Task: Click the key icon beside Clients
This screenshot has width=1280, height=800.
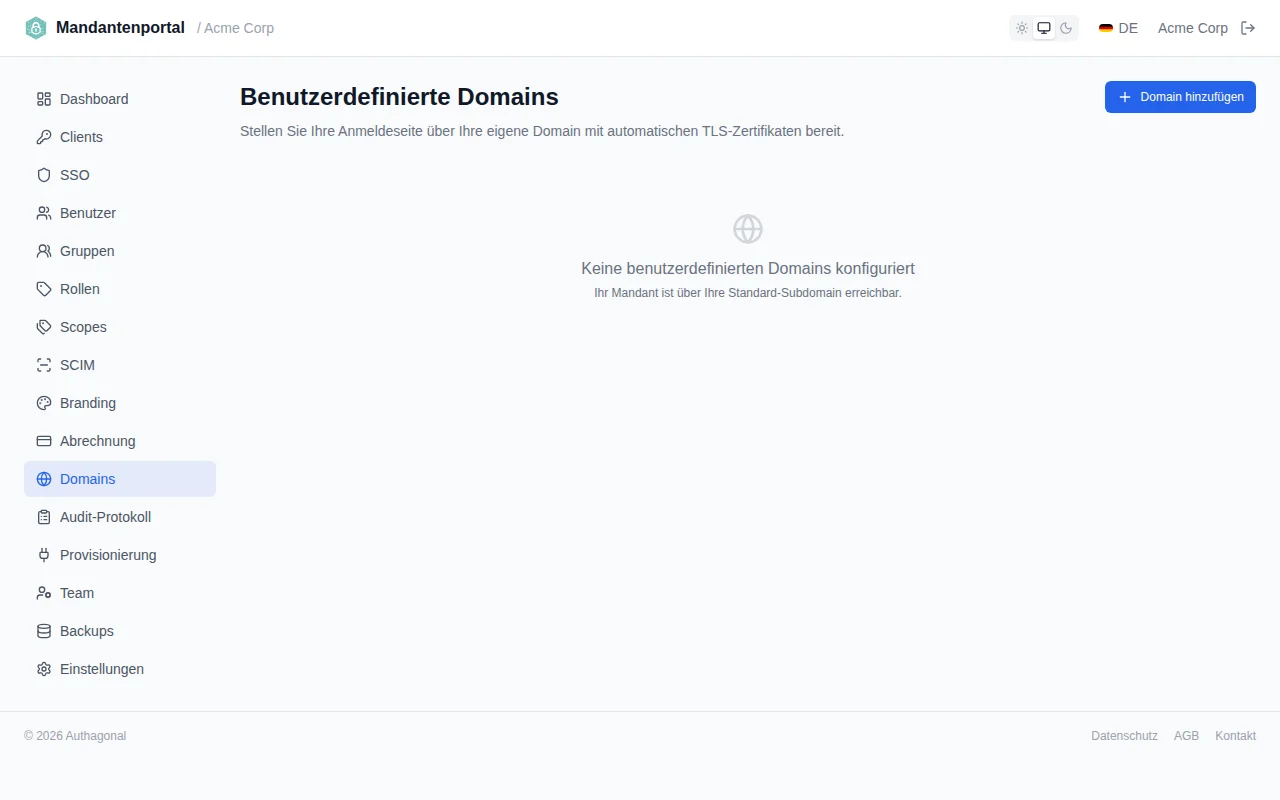Action: coord(44,137)
